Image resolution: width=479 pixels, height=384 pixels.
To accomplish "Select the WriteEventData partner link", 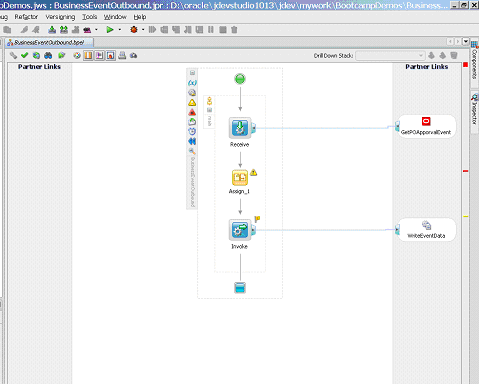I will click(x=426, y=230).
